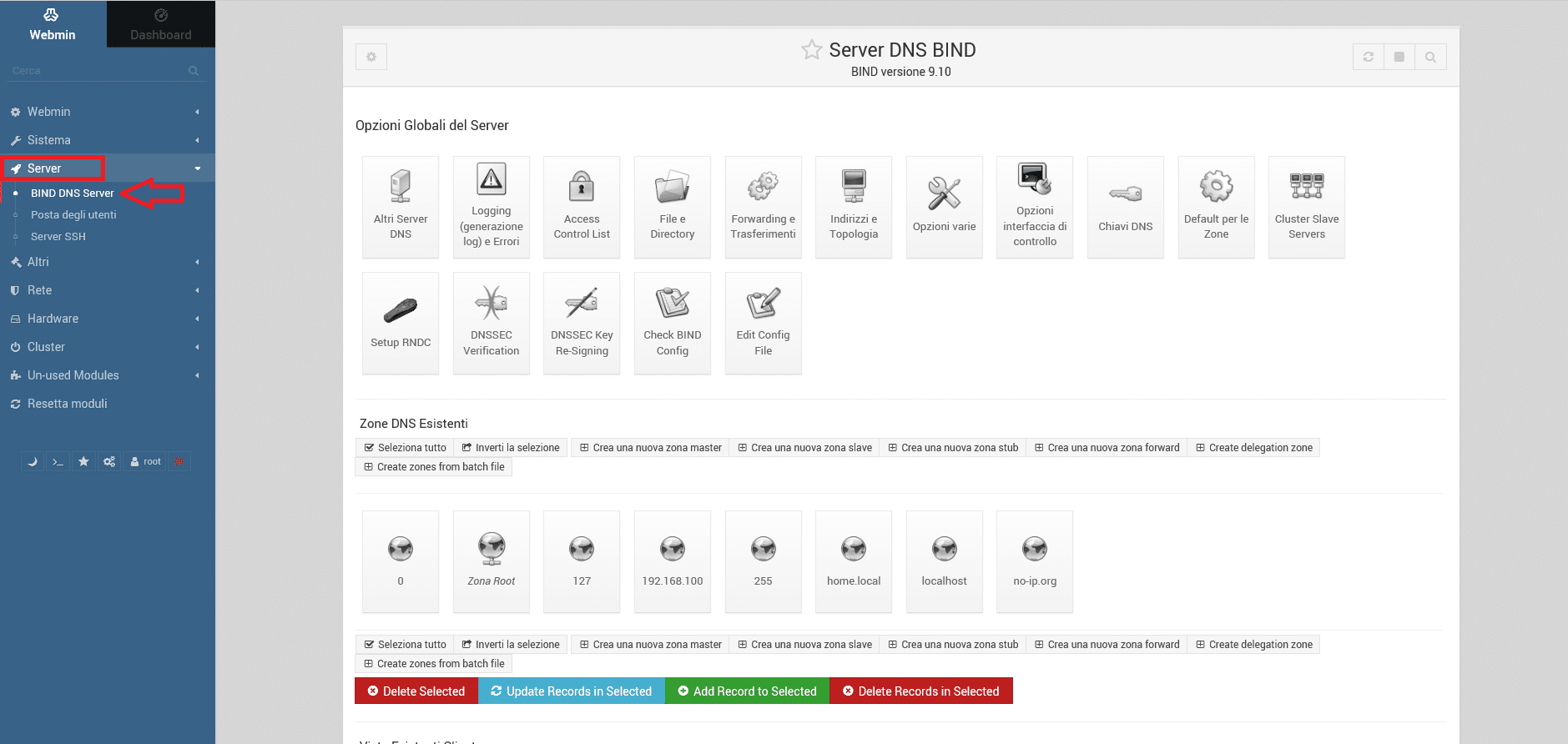The width and height of the screenshot is (1568, 744).
Task: Open 192.168.100 zone
Action: coord(673,561)
